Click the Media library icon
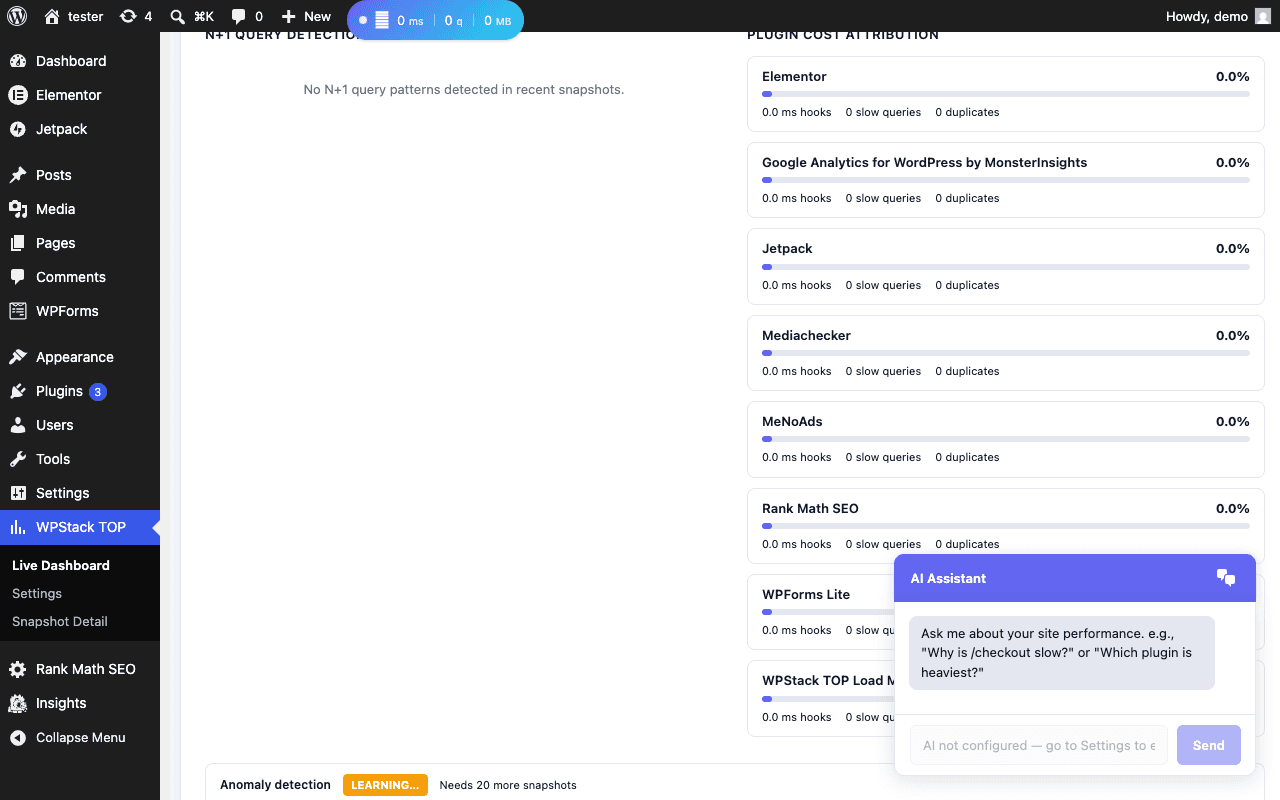 (x=18, y=209)
